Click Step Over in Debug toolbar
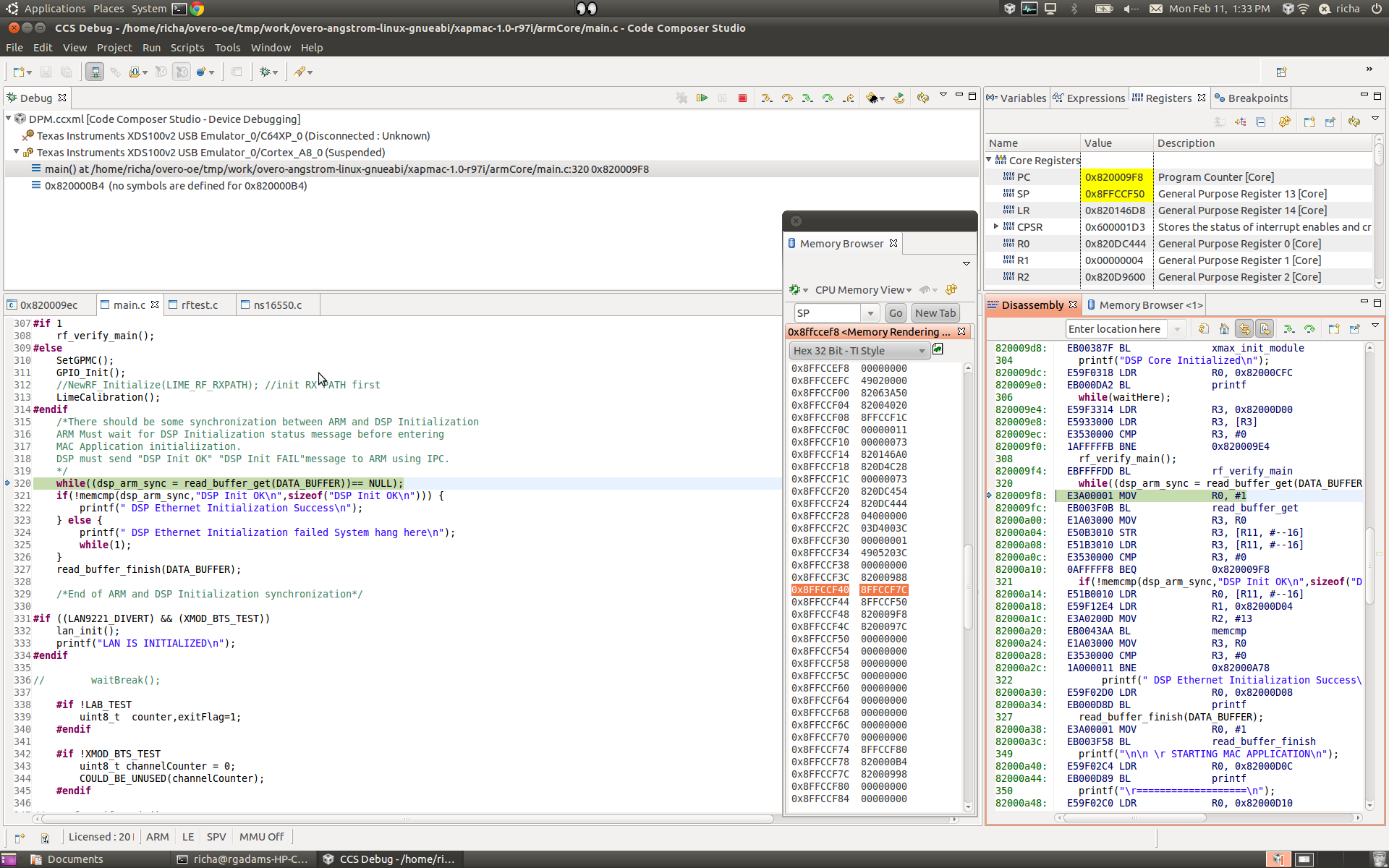This screenshot has width=1389, height=868. coord(787,98)
